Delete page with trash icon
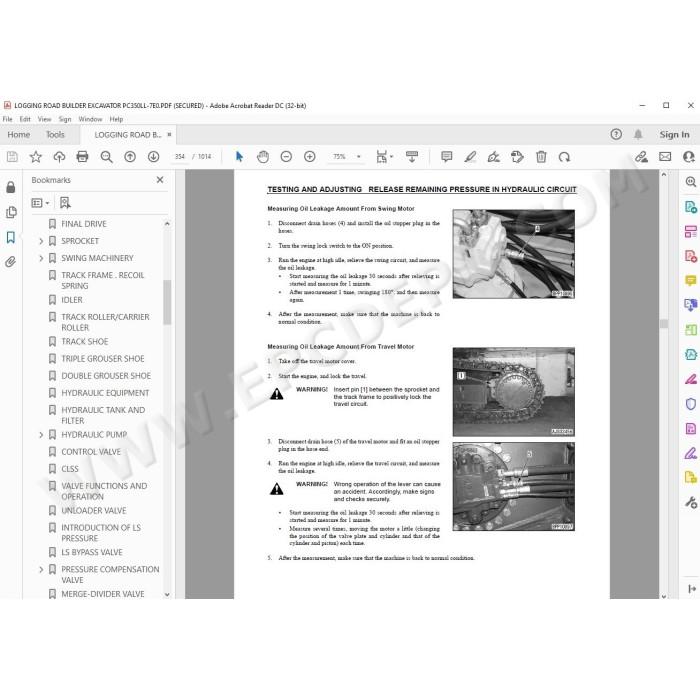700x700 pixels. tap(541, 157)
